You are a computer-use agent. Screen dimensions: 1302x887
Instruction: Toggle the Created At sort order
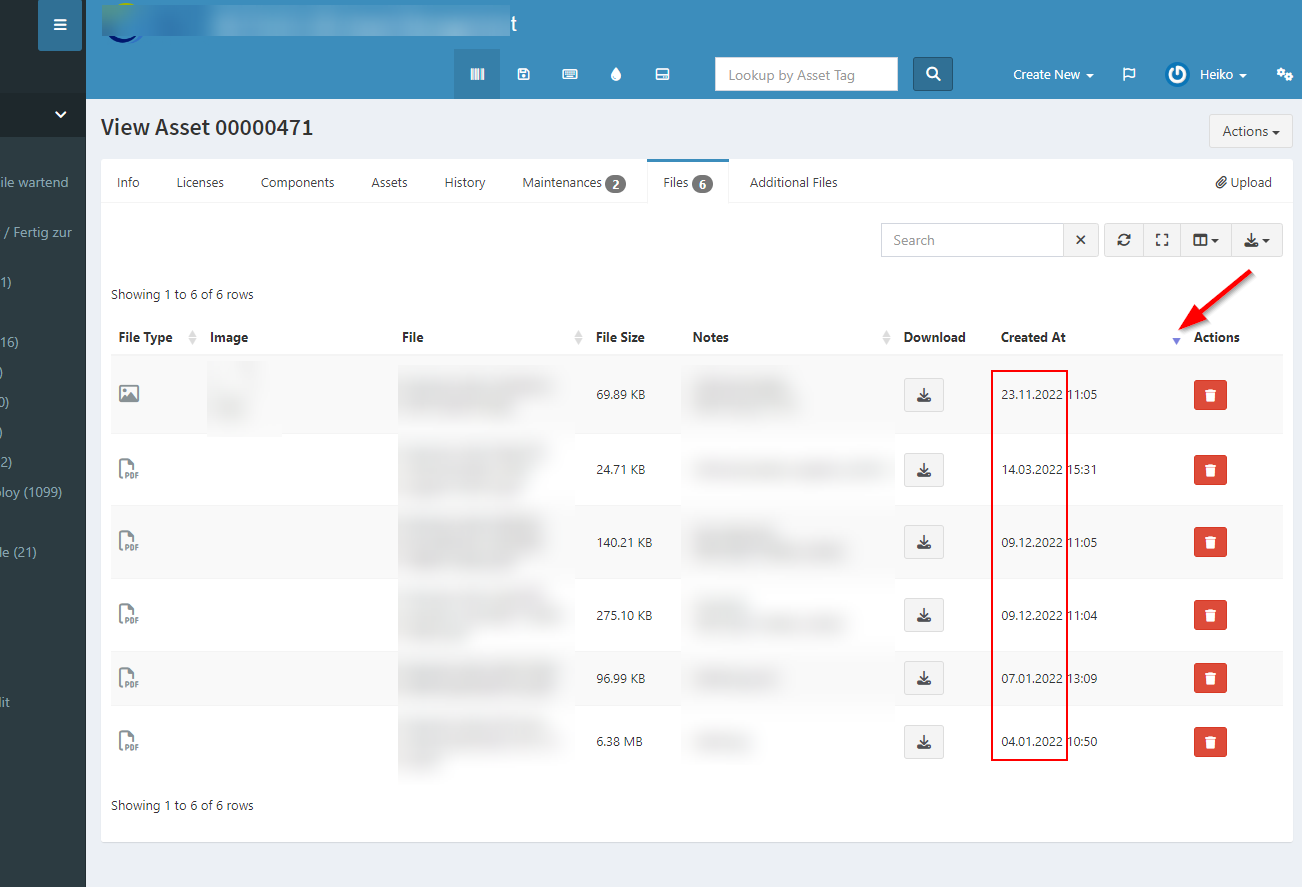[1176, 340]
